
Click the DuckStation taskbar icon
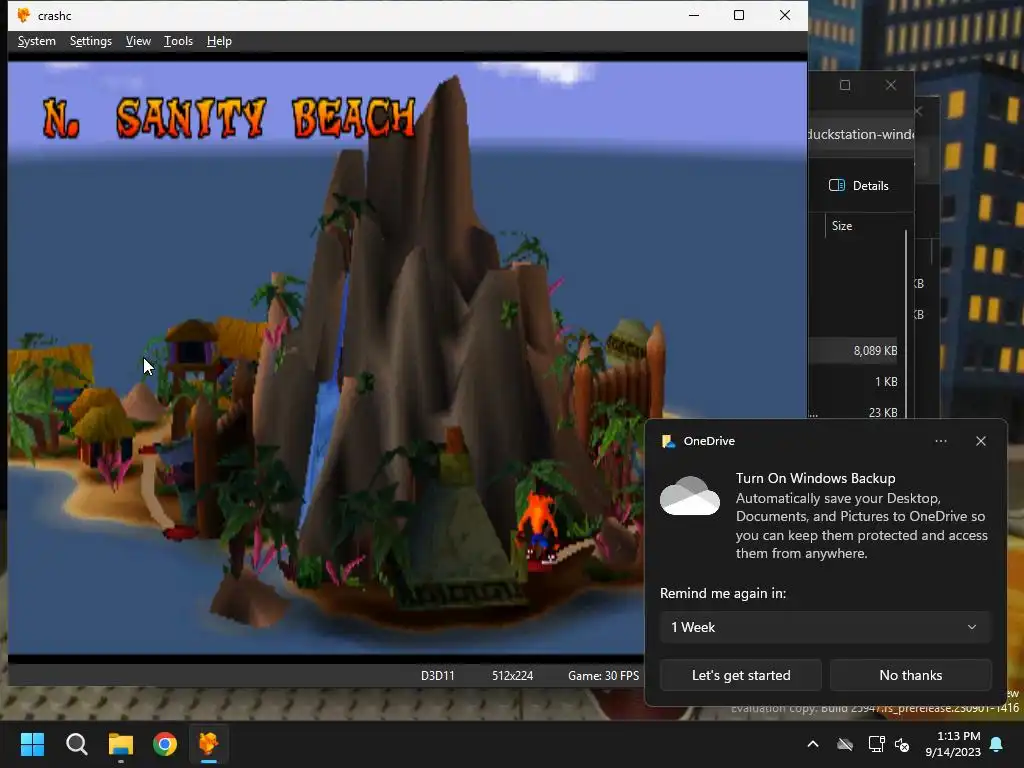pyautogui.click(x=208, y=744)
